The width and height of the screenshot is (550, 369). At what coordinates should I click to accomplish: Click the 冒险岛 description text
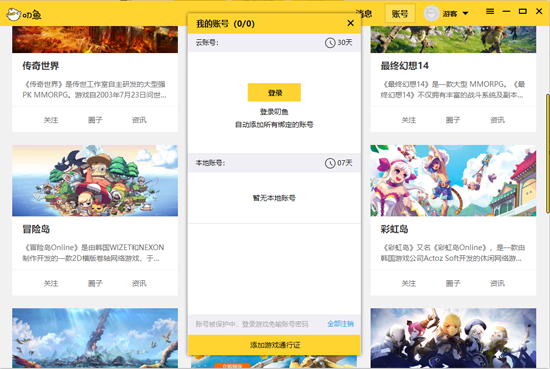click(93, 253)
